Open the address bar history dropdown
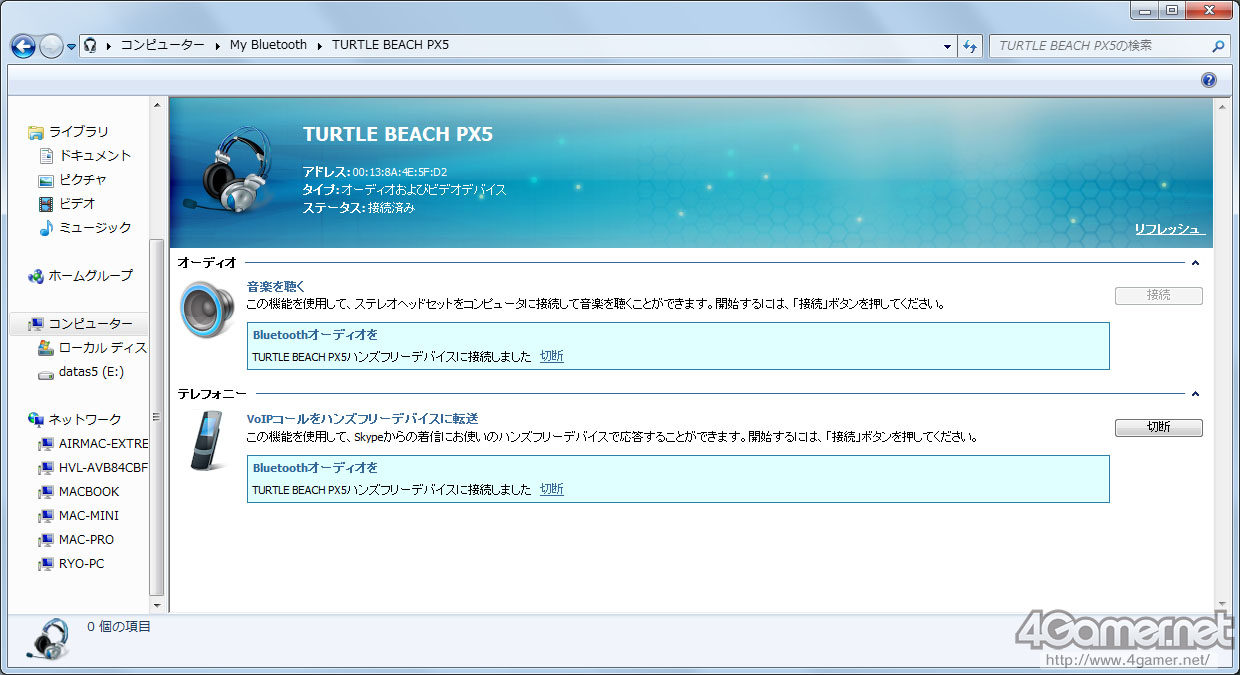 (x=948, y=46)
